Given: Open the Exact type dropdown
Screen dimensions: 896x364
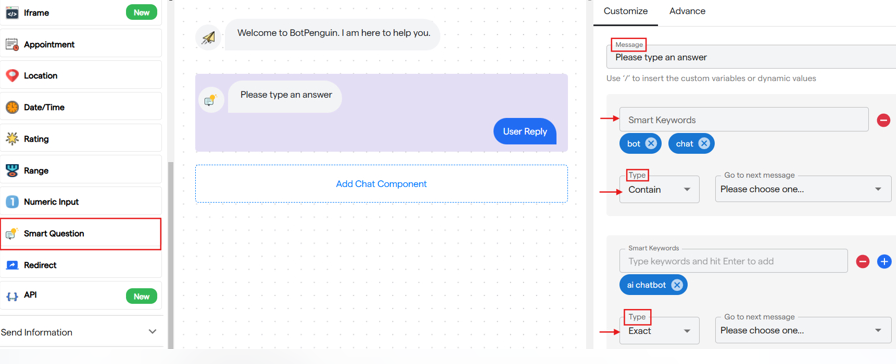Looking at the screenshot, I should [x=659, y=330].
